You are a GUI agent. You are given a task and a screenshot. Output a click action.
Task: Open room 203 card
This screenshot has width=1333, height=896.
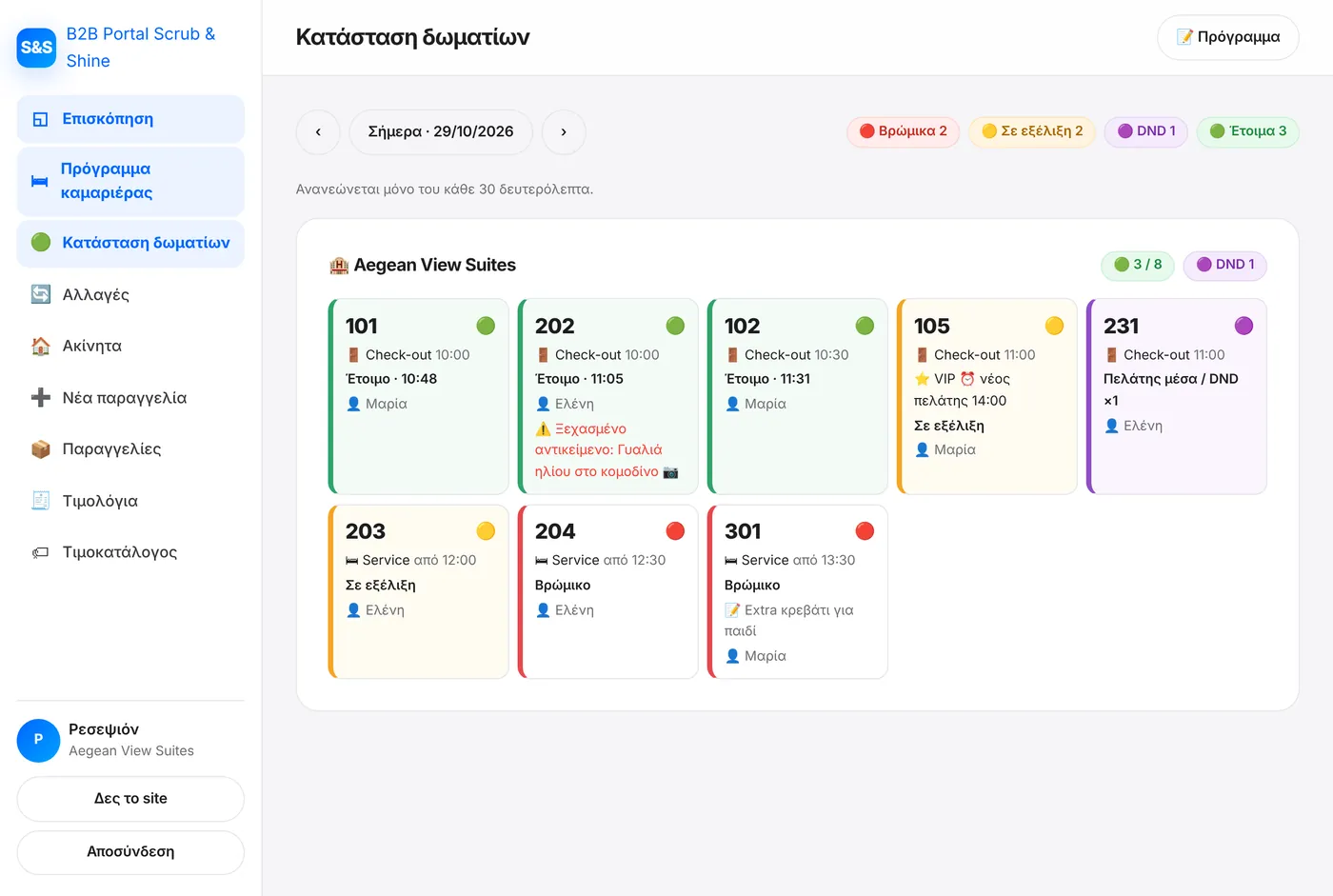coord(419,592)
